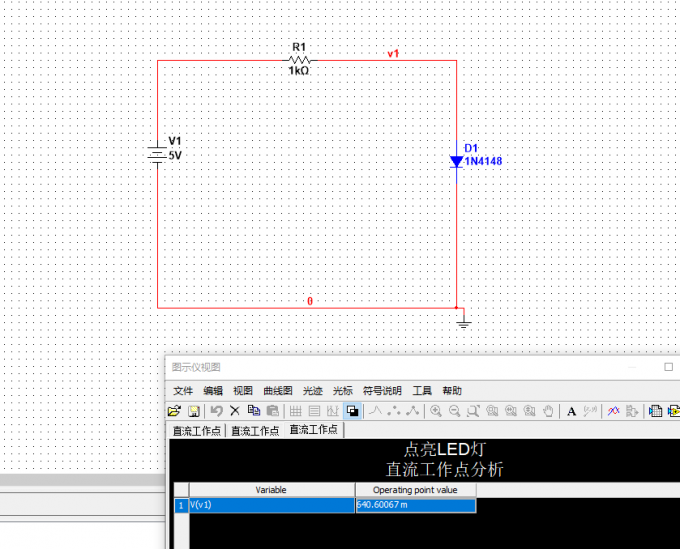This screenshot has height=549, width=680.
Task: Click the X cut/delete icon
Action: click(x=235, y=411)
